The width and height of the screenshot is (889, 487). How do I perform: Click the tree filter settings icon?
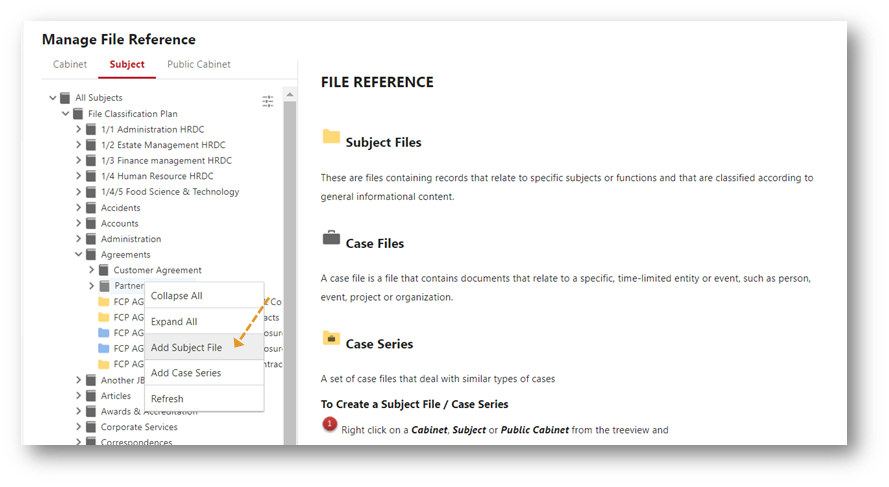pyautogui.click(x=268, y=101)
